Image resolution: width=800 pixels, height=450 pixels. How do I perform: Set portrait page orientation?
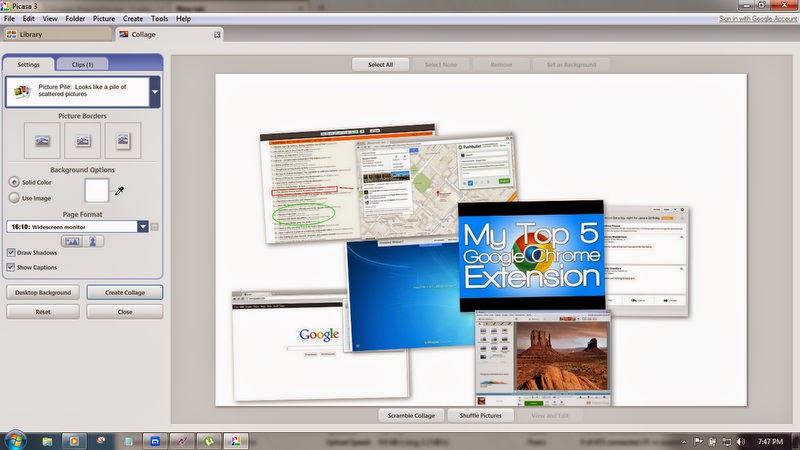[x=93, y=241]
